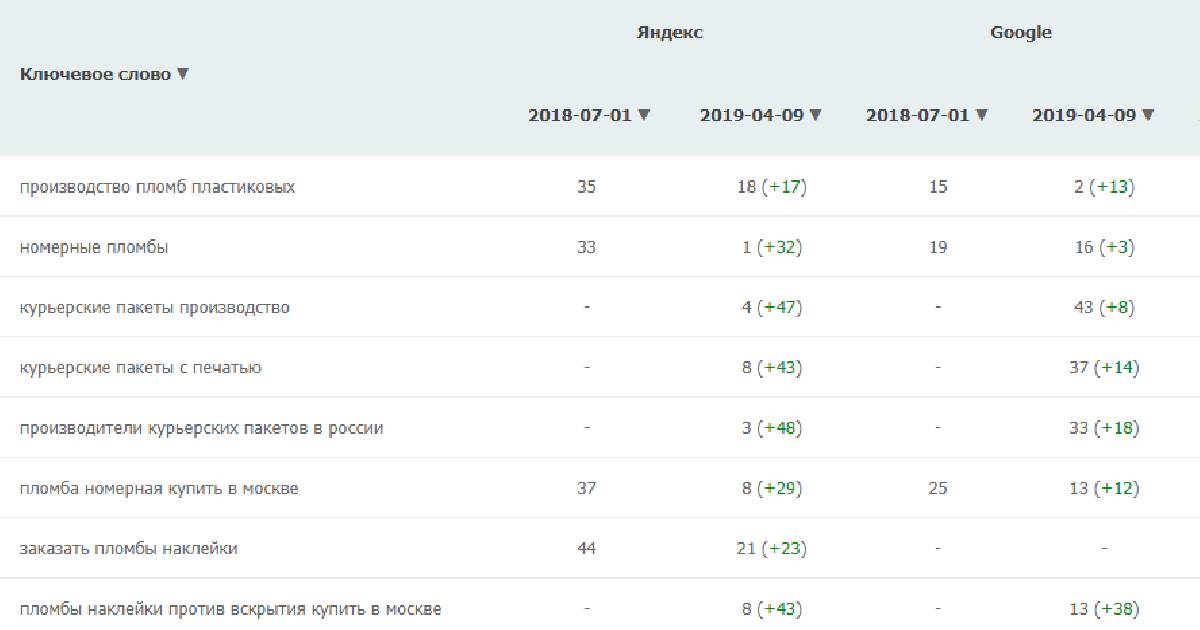The width and height of the screenshot is (1200, 630).
Task: Sort by Google 2018-07-01 column arrow
Action: click(982, 115)
